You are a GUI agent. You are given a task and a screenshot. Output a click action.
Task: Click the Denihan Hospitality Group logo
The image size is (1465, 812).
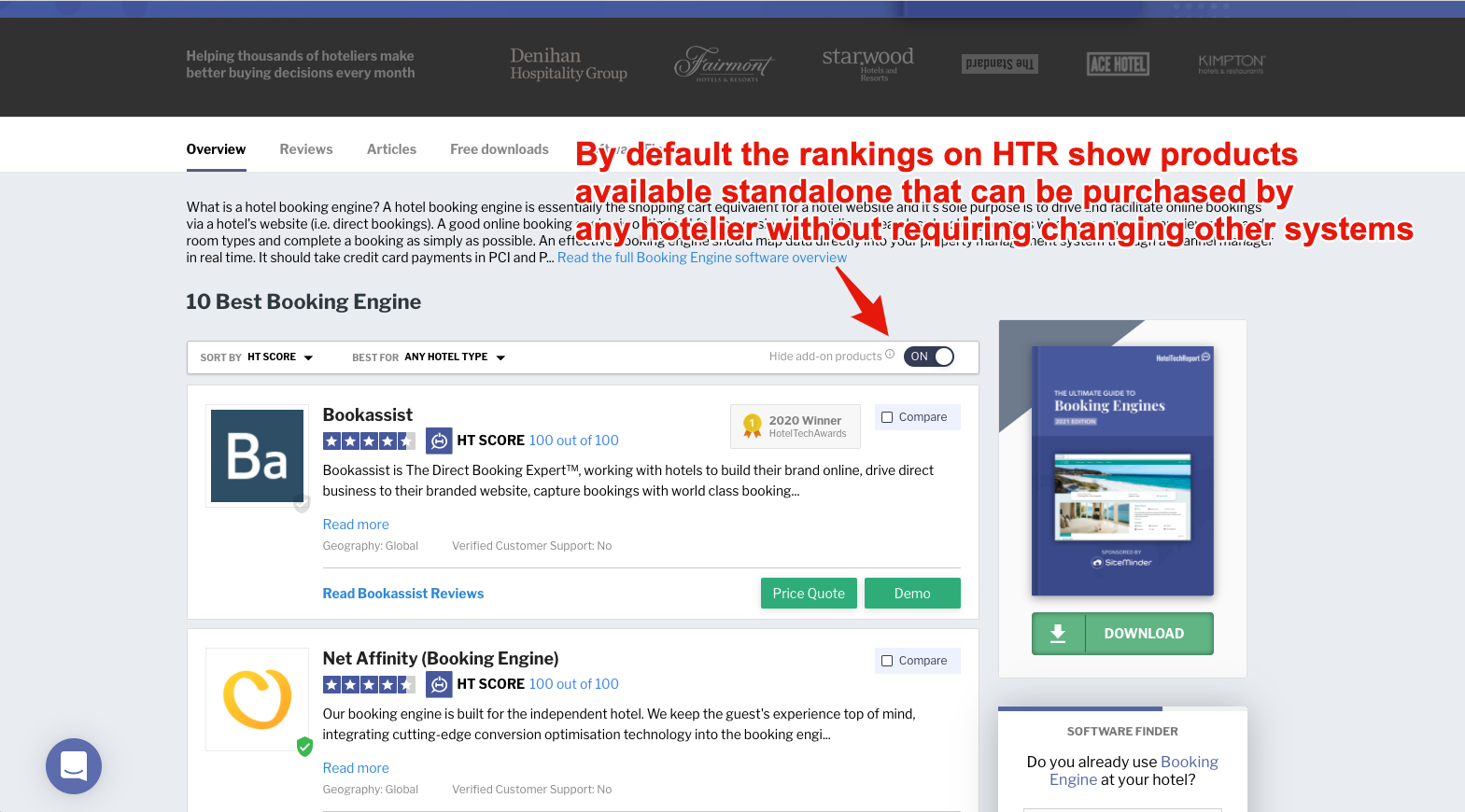click(x=569, y=63)
